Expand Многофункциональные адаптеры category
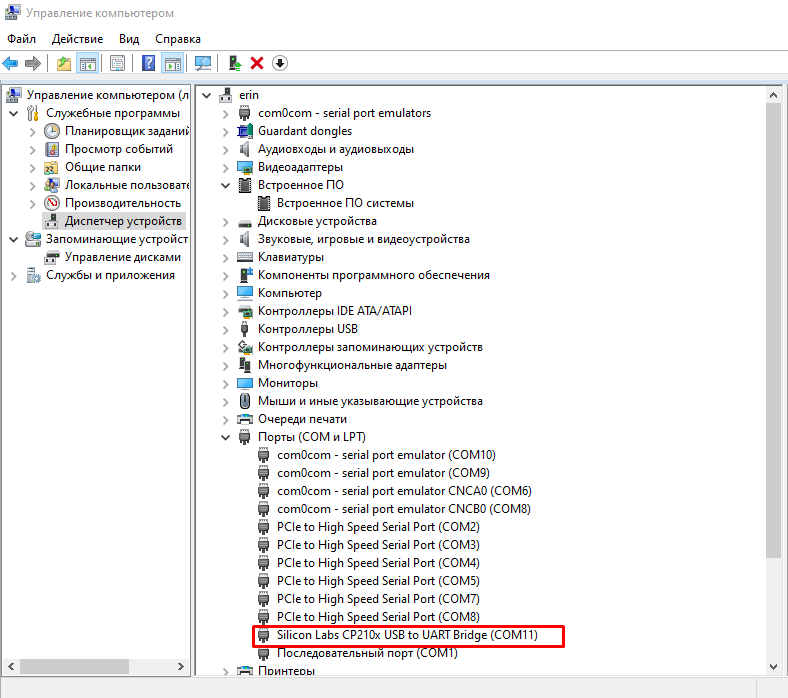Image resolution: width=788 pixels, height=698 pixels. pyautogui.click(x=226, y=366)
